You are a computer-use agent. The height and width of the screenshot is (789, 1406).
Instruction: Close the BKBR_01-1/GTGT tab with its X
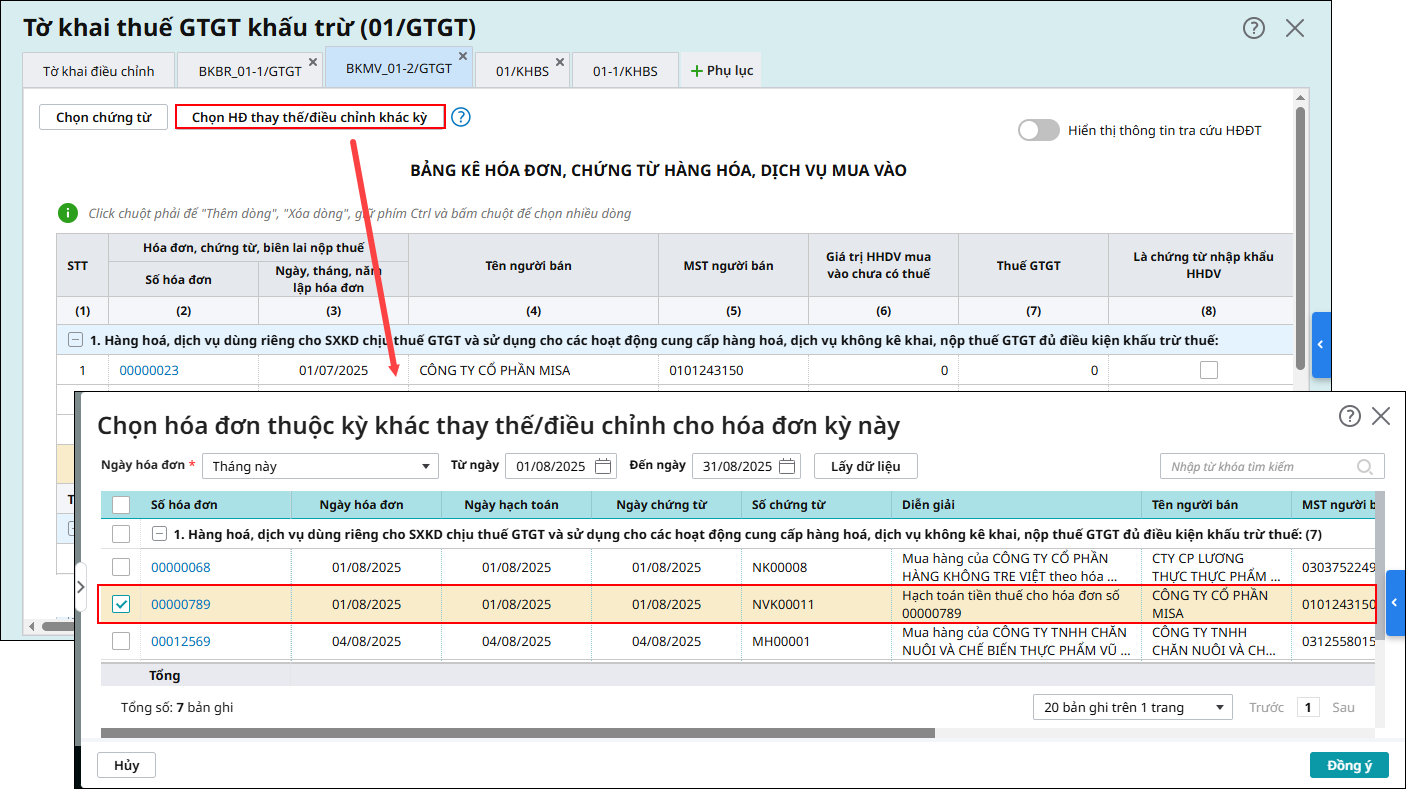312,62
